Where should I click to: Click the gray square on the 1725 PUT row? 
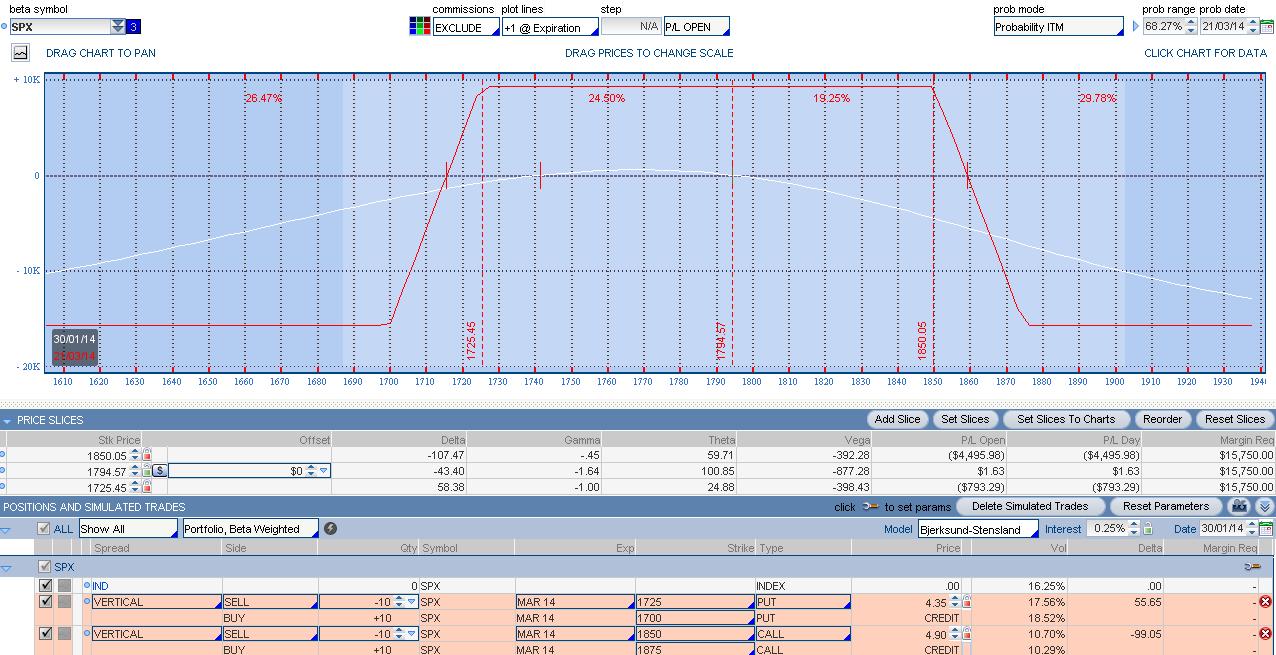[x=64, y=602]
